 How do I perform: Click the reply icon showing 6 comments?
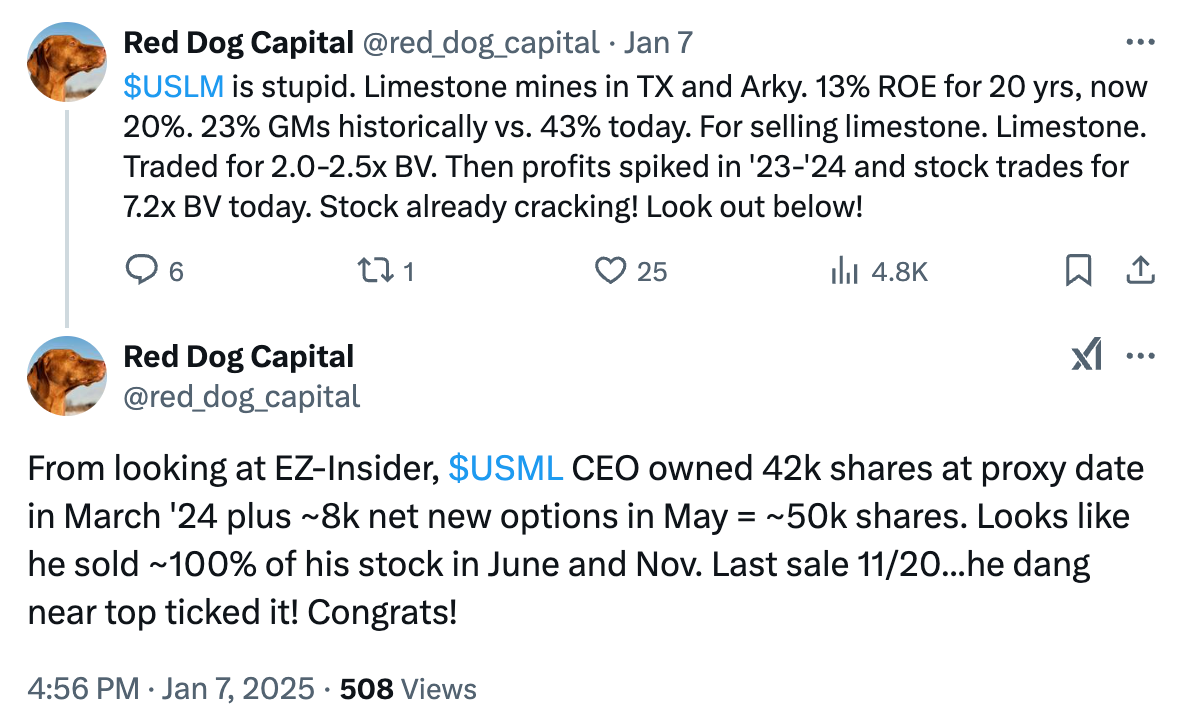142,270
